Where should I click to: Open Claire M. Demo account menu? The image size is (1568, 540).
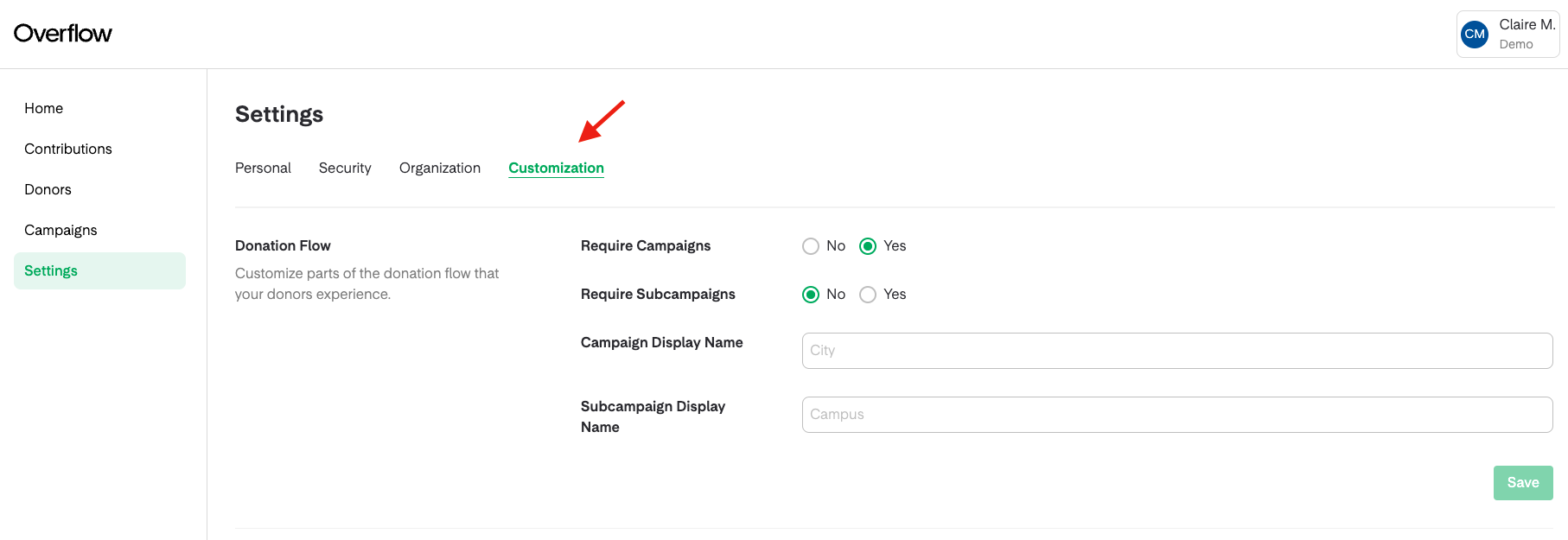tap(1507, 34)
